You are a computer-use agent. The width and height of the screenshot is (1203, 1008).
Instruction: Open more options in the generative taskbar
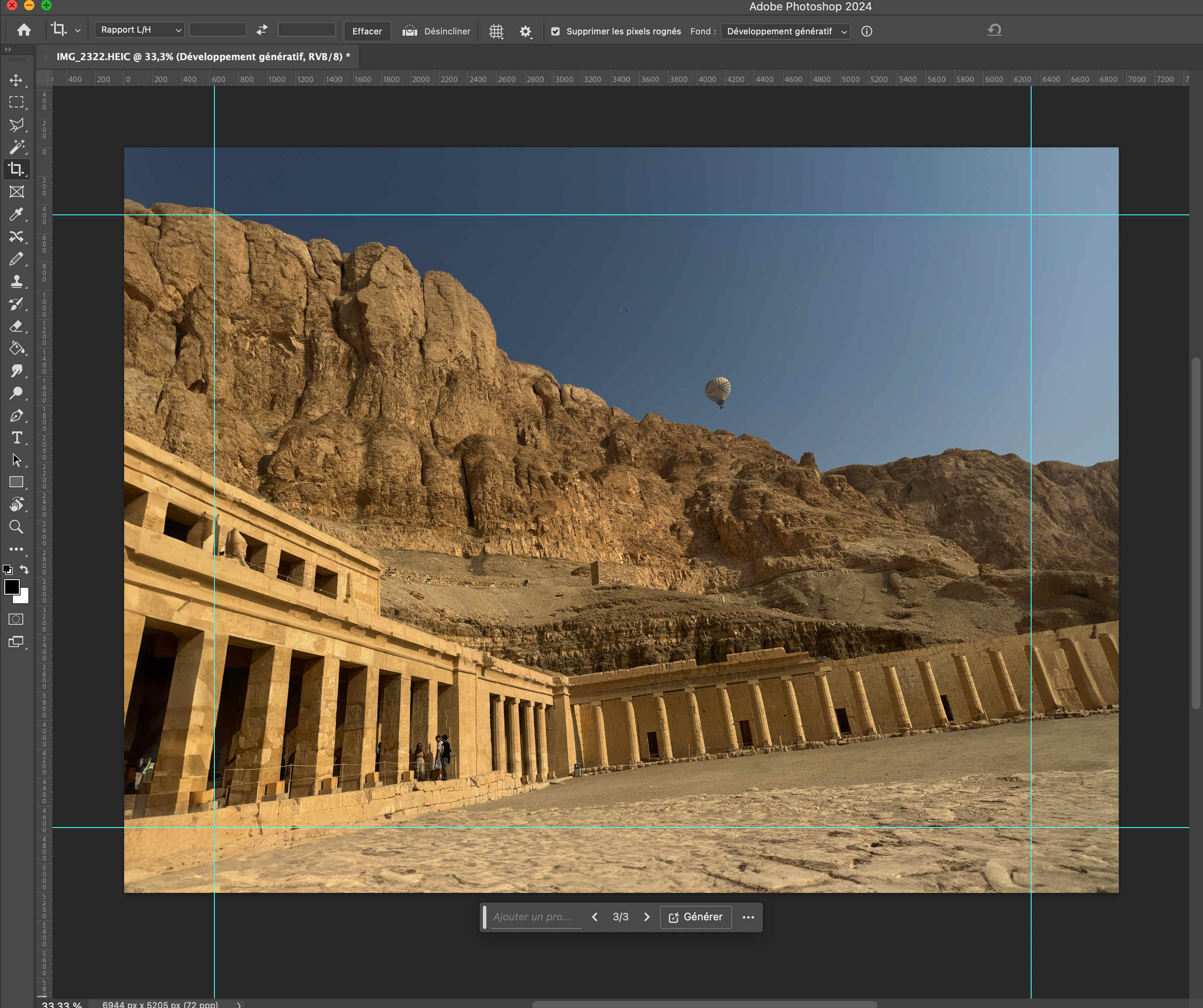(x=748, y=917)
